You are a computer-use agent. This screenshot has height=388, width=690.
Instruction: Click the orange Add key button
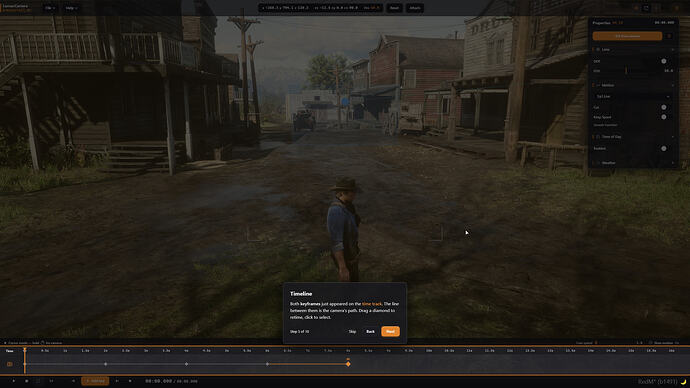click(x=95, y=381)
